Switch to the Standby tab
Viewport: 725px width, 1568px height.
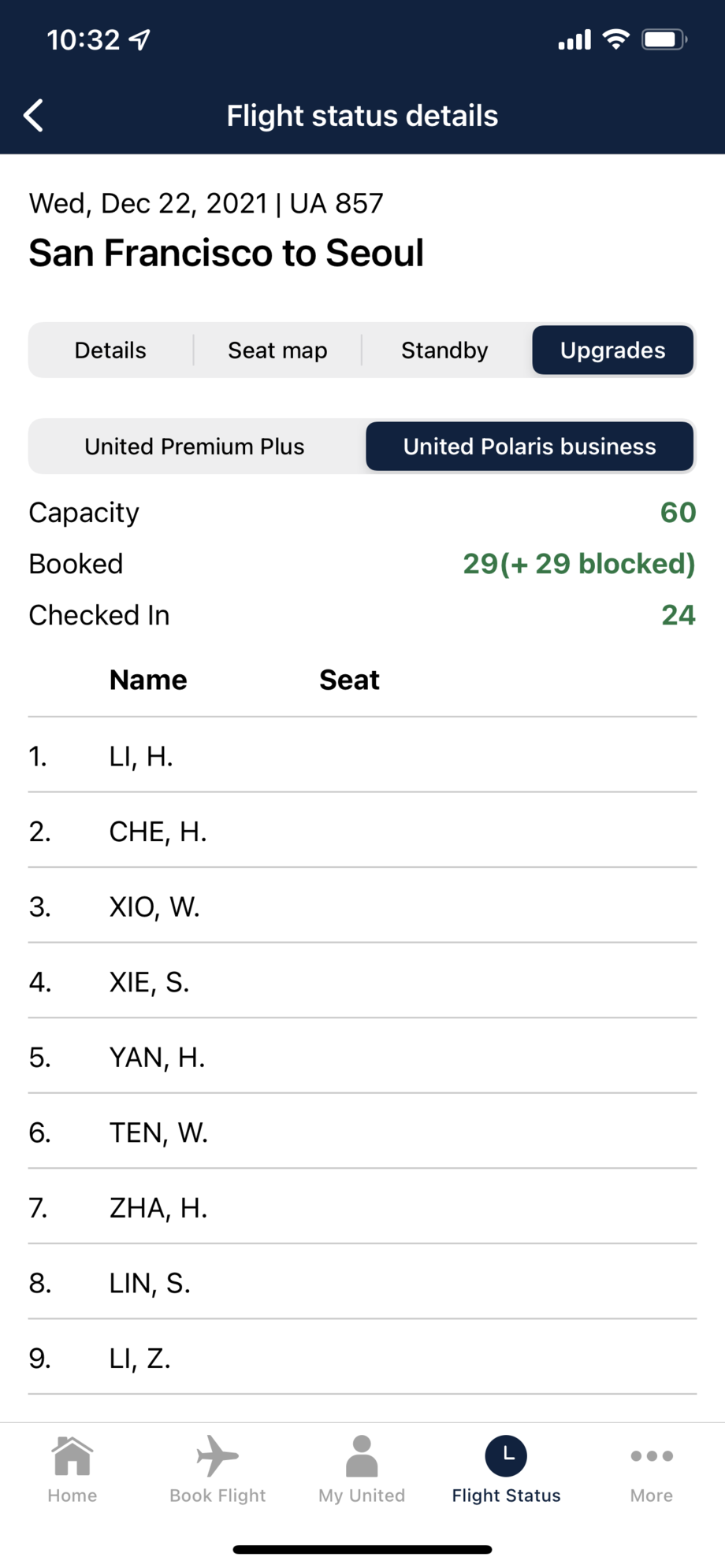[444, 350]
